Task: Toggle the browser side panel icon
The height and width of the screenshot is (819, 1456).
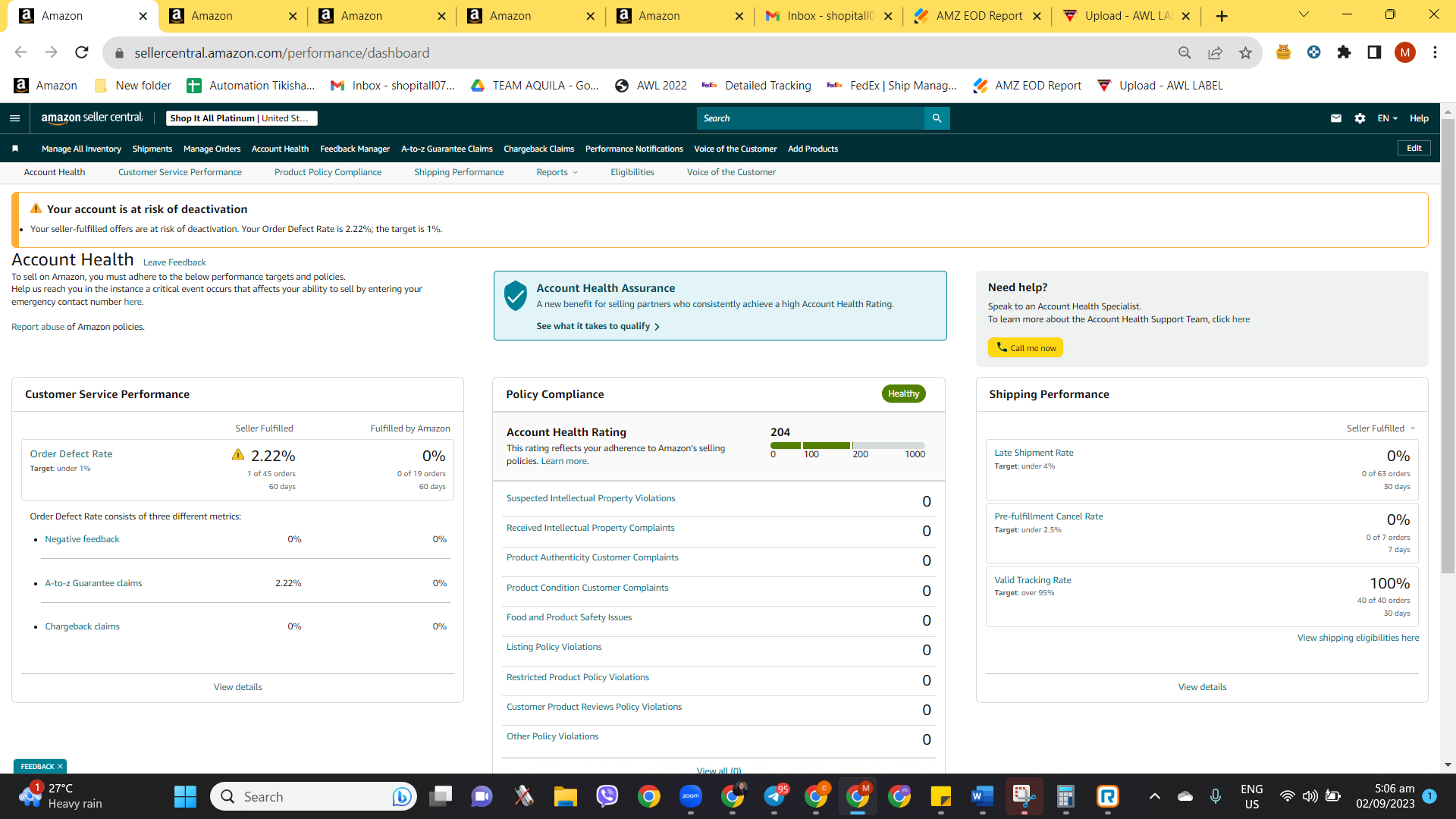Action: (1374, 52)
